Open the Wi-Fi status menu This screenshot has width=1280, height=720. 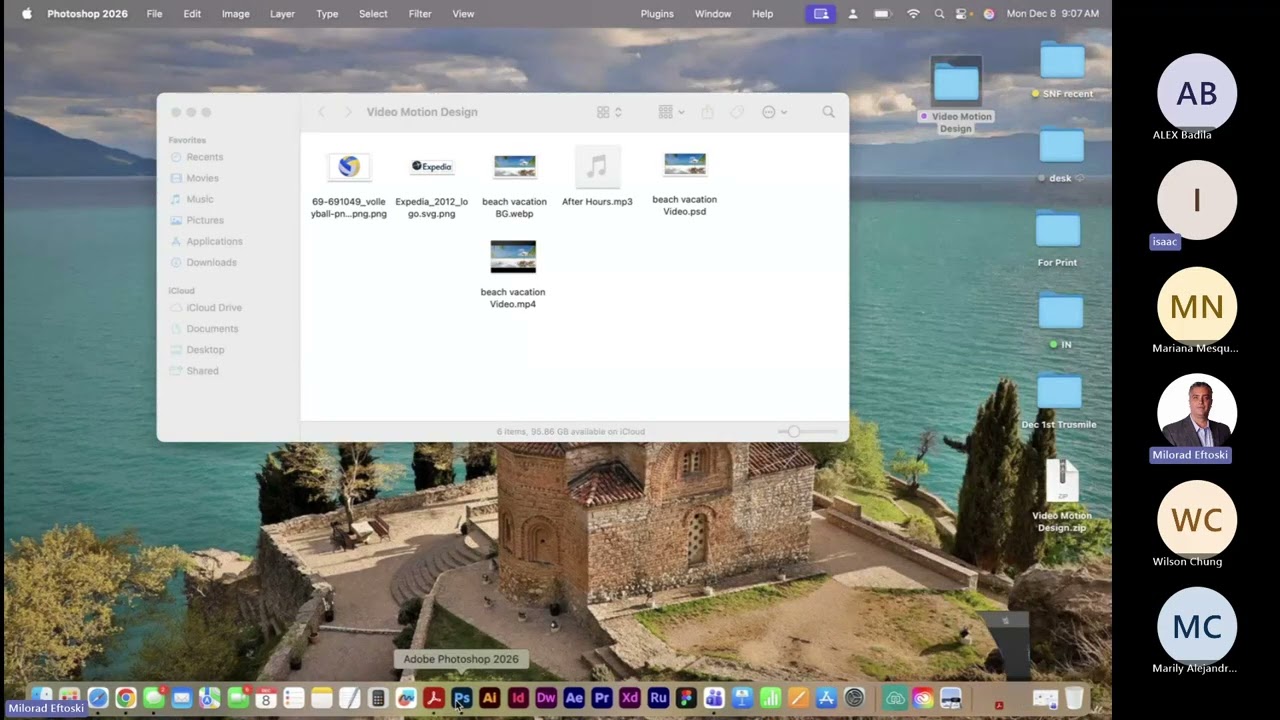[913, 14]
